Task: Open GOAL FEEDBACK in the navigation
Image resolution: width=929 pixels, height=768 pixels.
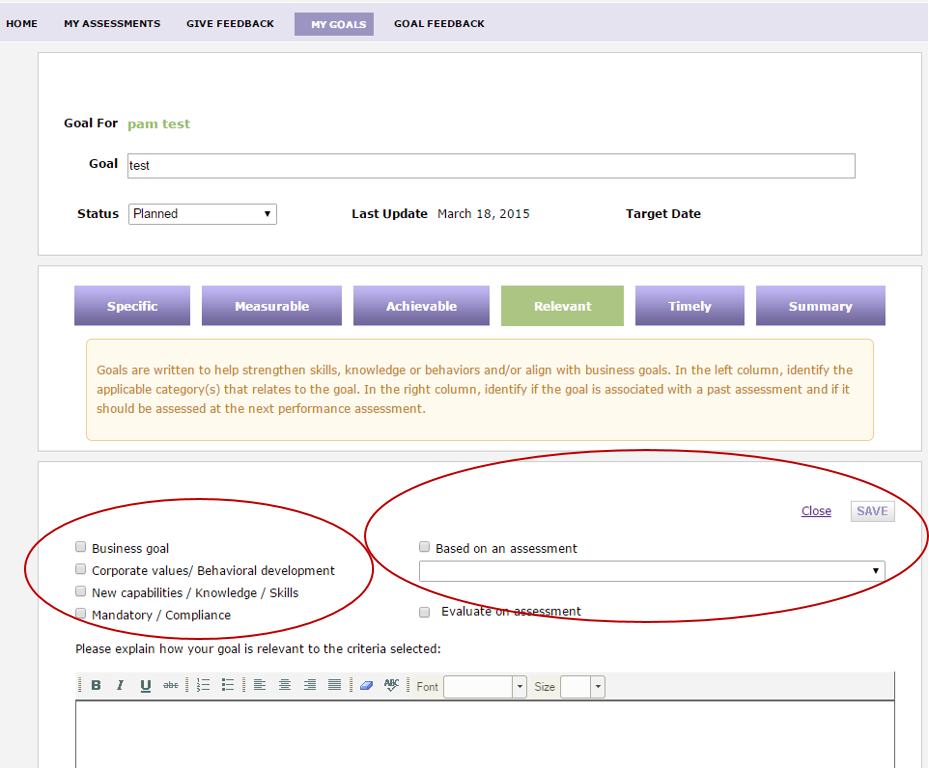Action: coord(439,24)
